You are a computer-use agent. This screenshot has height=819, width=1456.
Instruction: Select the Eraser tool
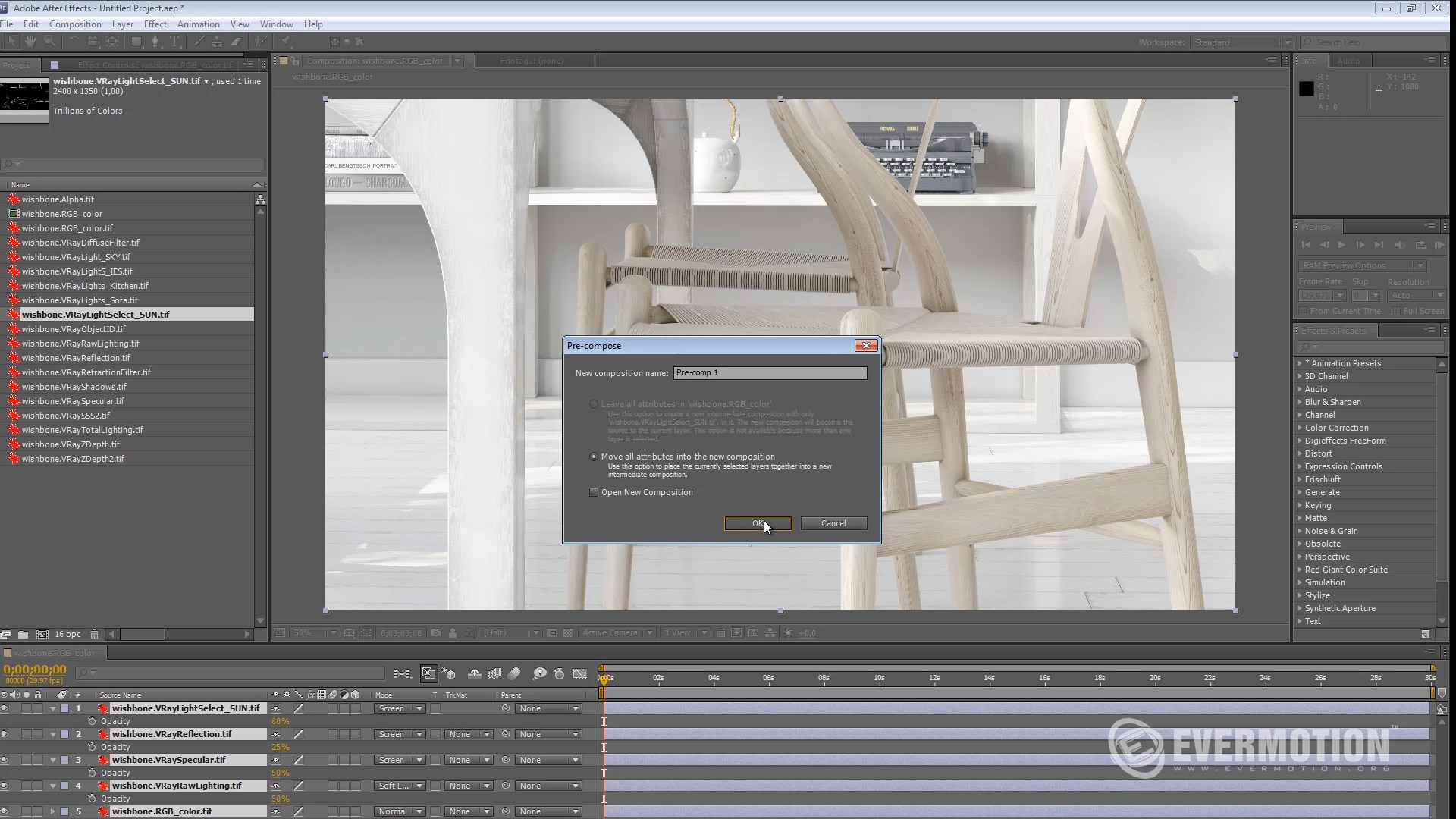point(236,42)
